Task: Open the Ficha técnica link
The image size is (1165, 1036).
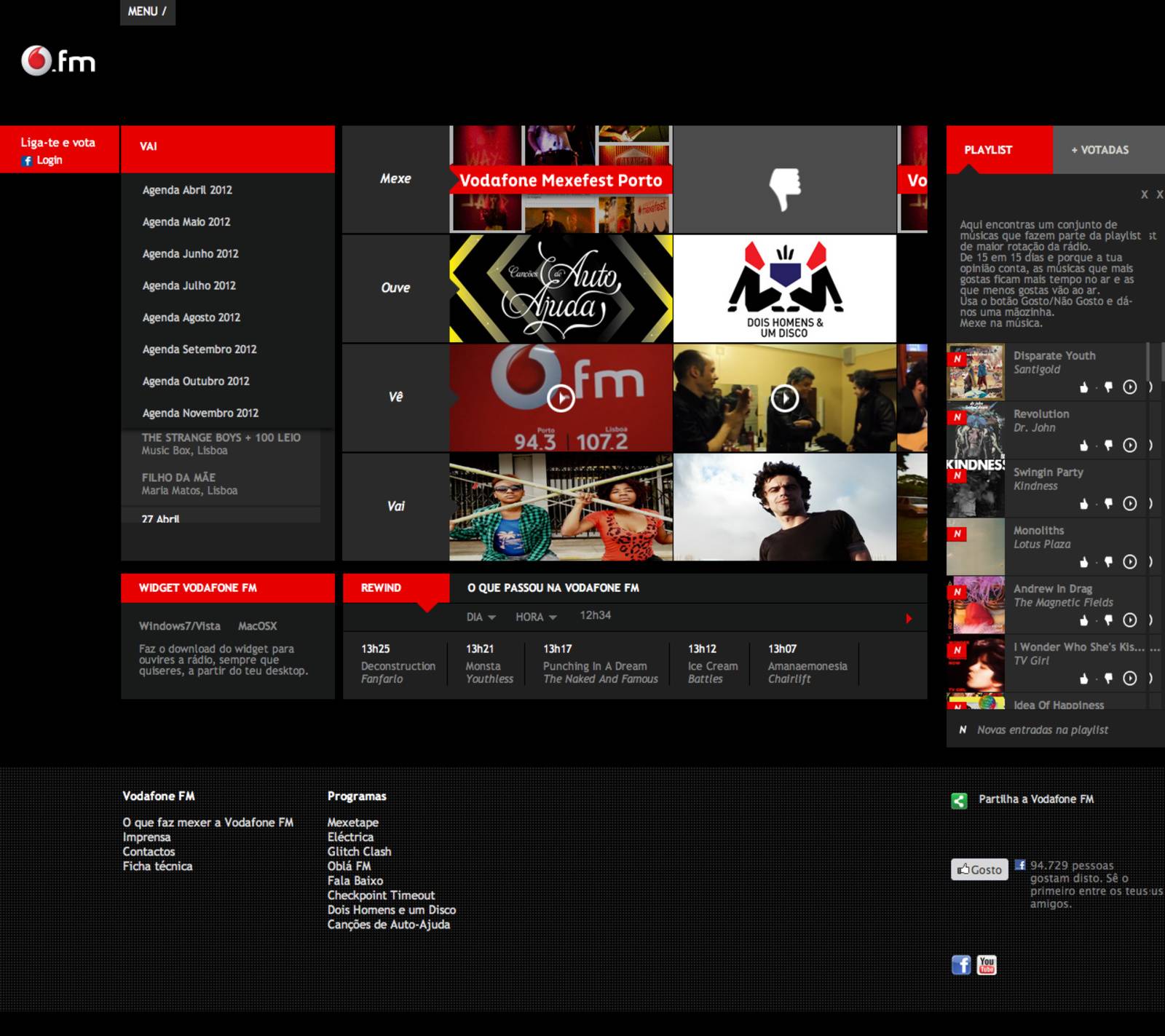Action: 157,866
